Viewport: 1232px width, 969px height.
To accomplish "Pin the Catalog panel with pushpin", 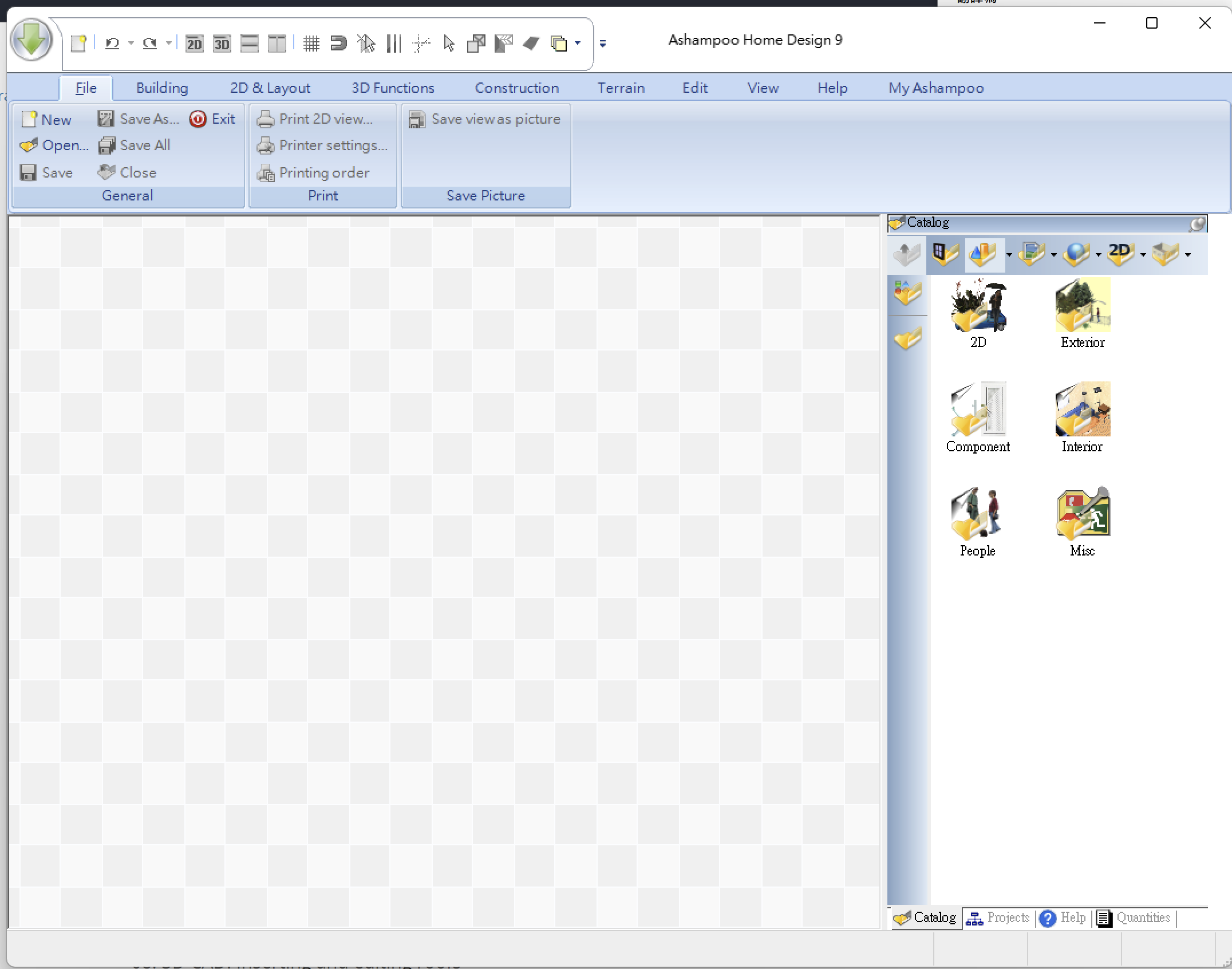I will point(1197,223).
